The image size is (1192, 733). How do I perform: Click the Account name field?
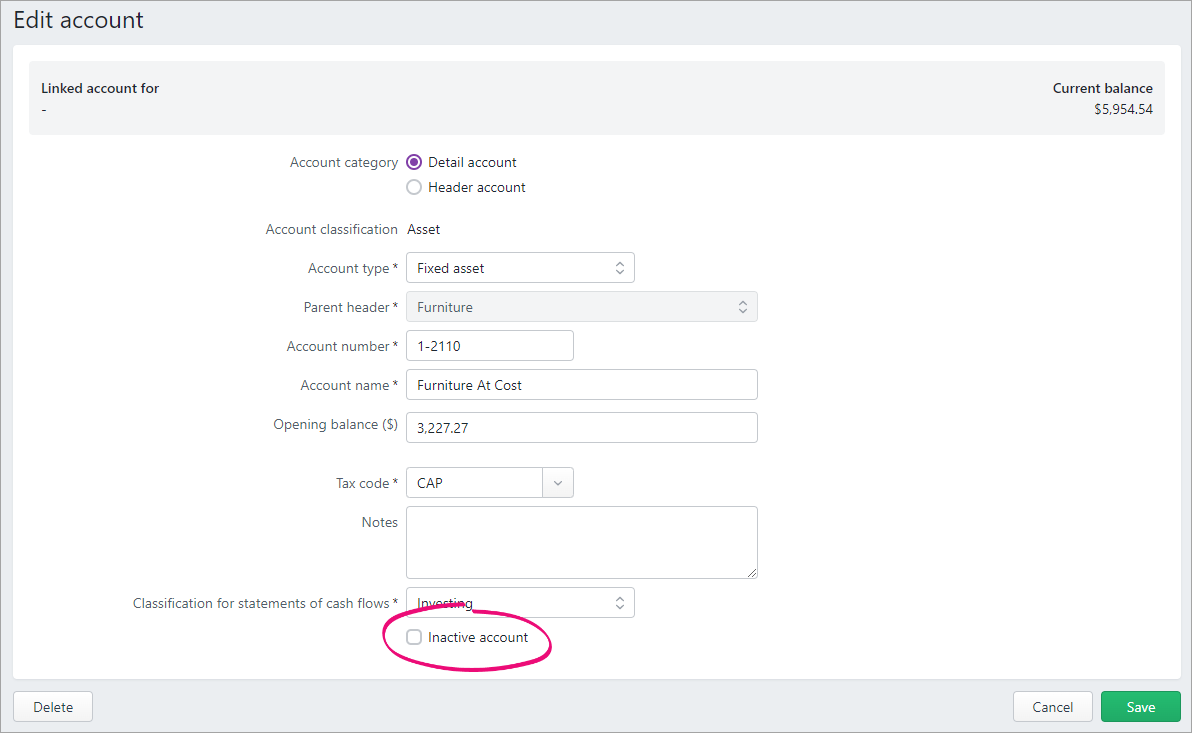coord(582,384)
